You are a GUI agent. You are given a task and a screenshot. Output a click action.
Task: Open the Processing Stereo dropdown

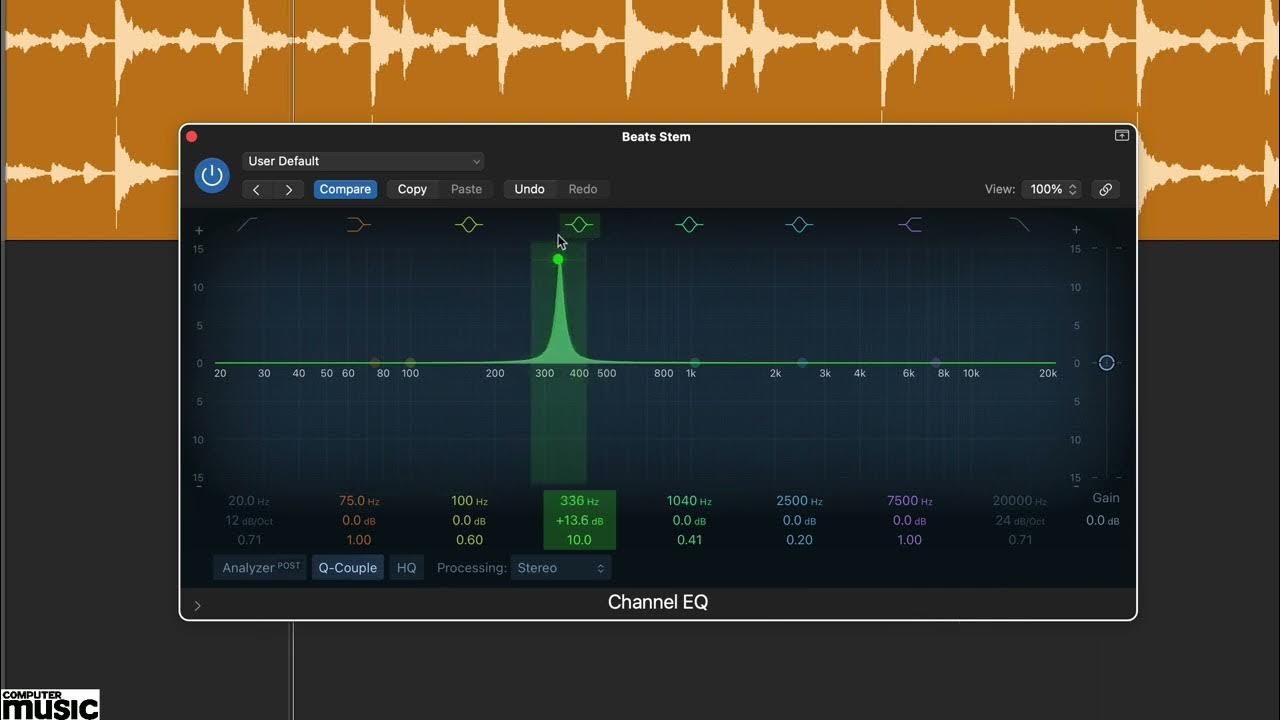tap(561, 568)
